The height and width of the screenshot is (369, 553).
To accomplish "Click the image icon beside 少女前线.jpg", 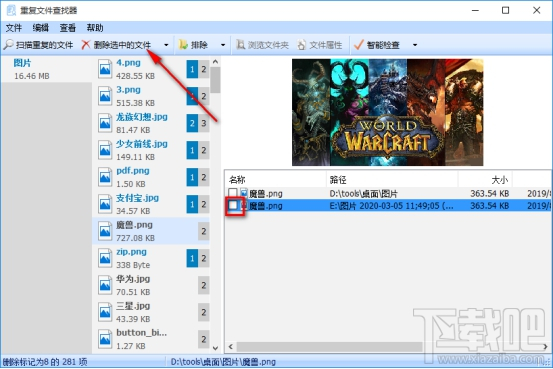I will 105,150.
